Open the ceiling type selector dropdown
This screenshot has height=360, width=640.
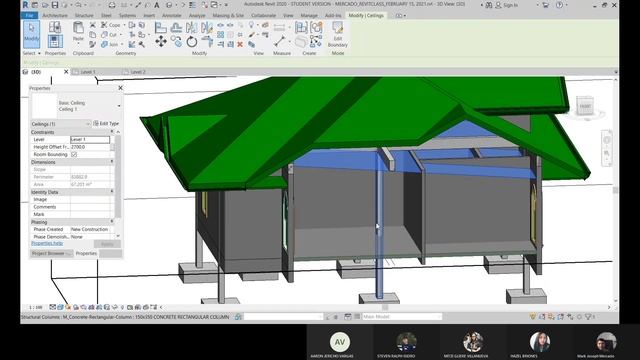pyautogui.click(x=119, y=106)
